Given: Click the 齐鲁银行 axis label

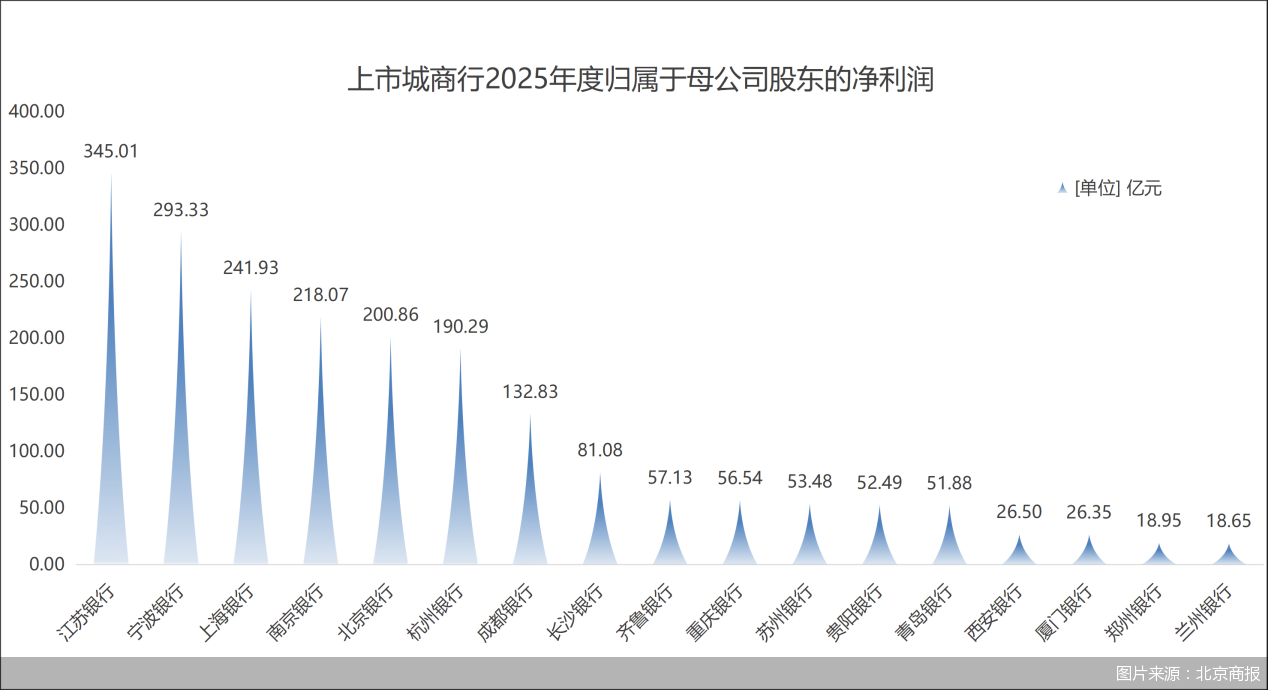Looking at the screenshot, I should click(x=646, y=612).
